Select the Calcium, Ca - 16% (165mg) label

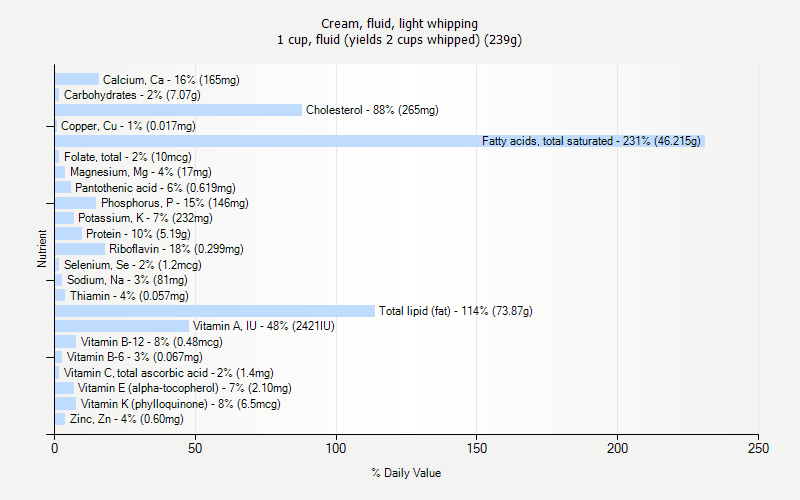point(171,80)
